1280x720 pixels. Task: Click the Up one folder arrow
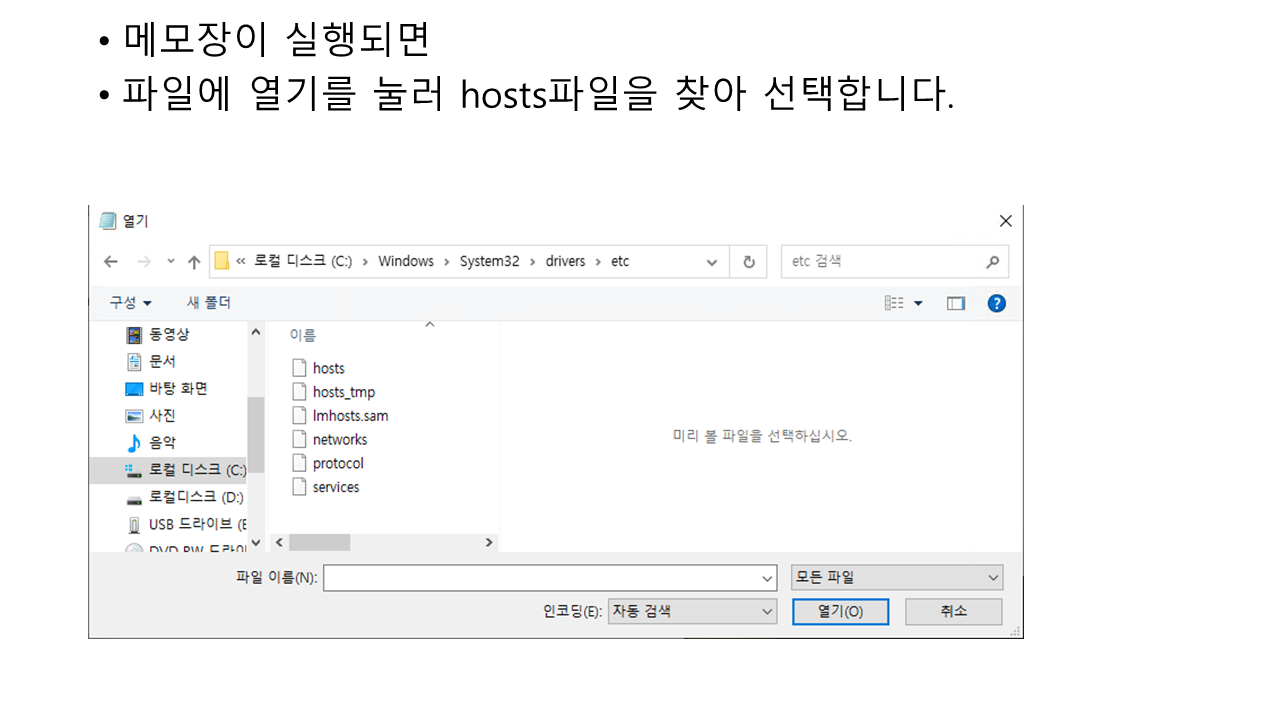pos(194,262)
